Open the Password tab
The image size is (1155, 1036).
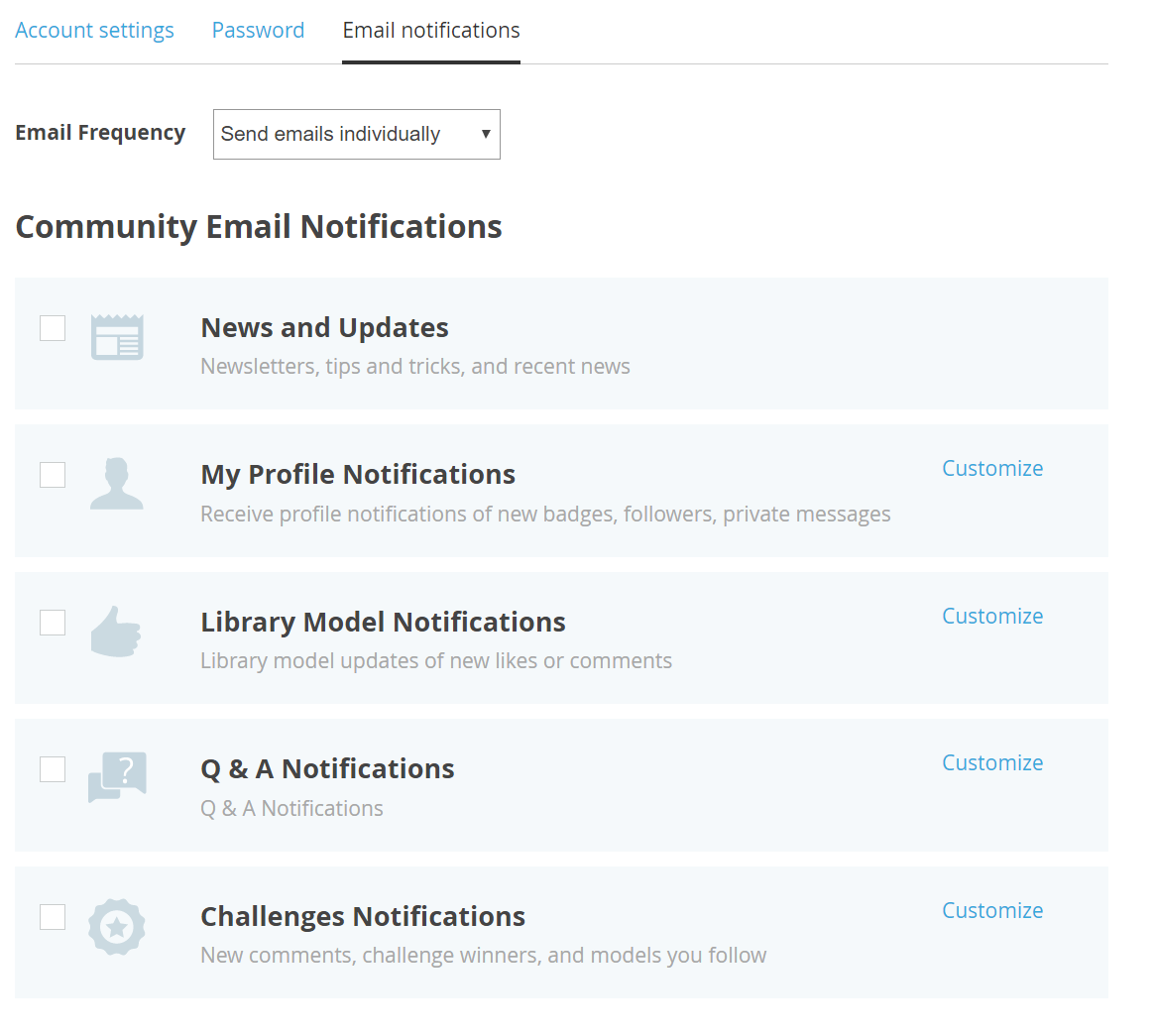[x=258, y=31]
